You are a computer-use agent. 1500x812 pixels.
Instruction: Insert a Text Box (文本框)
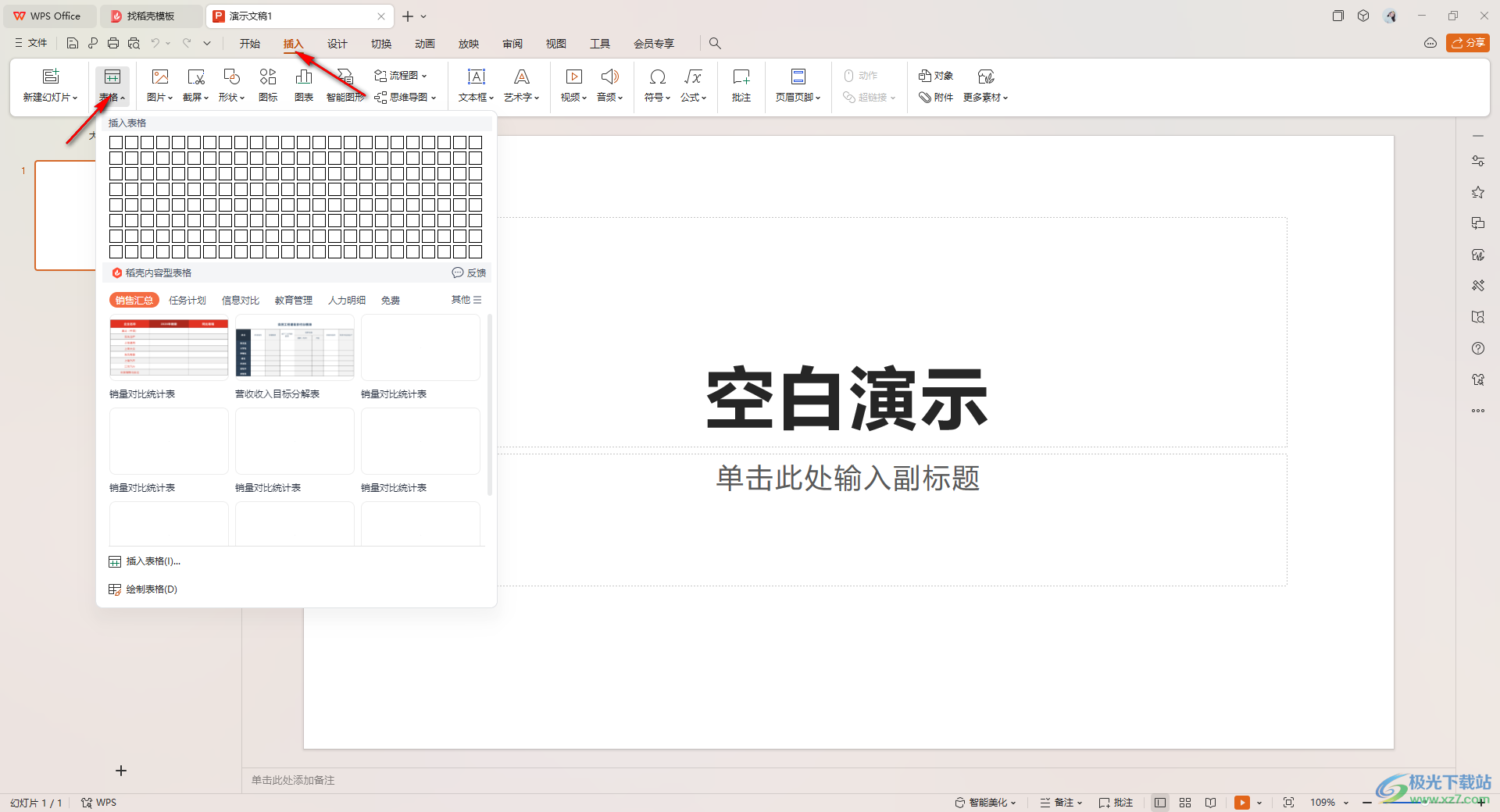[x=476, y=85]
